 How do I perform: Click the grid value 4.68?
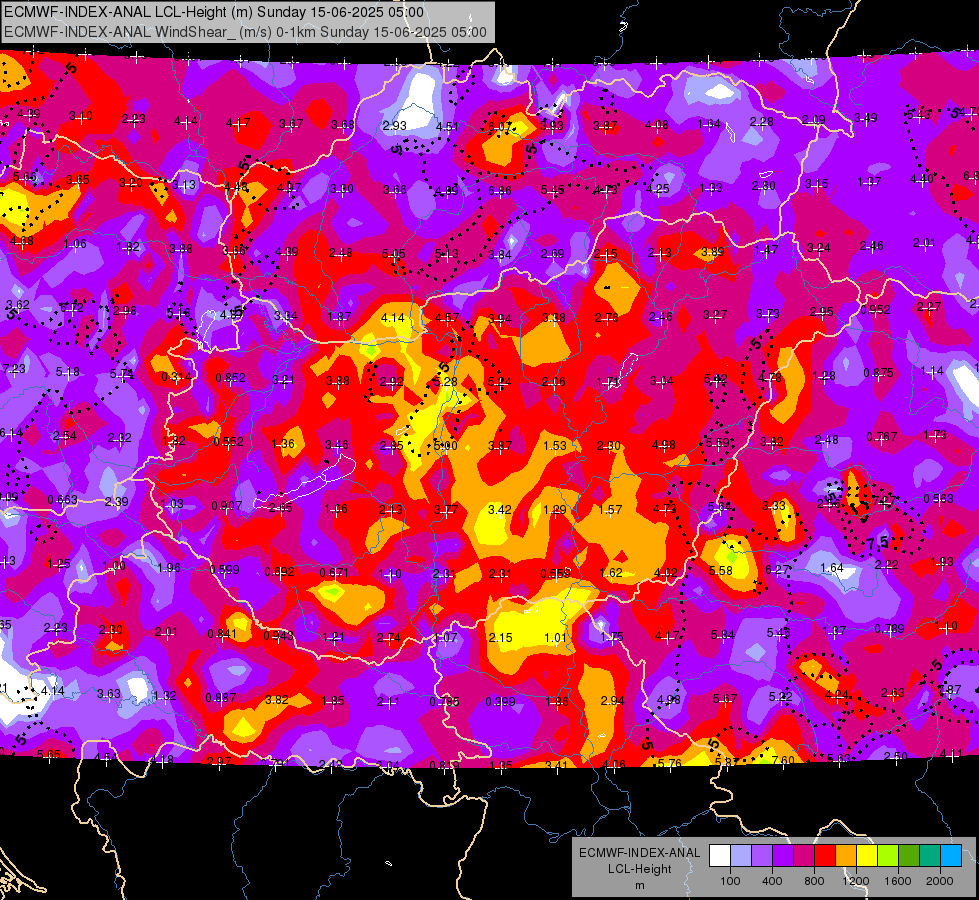22,240
